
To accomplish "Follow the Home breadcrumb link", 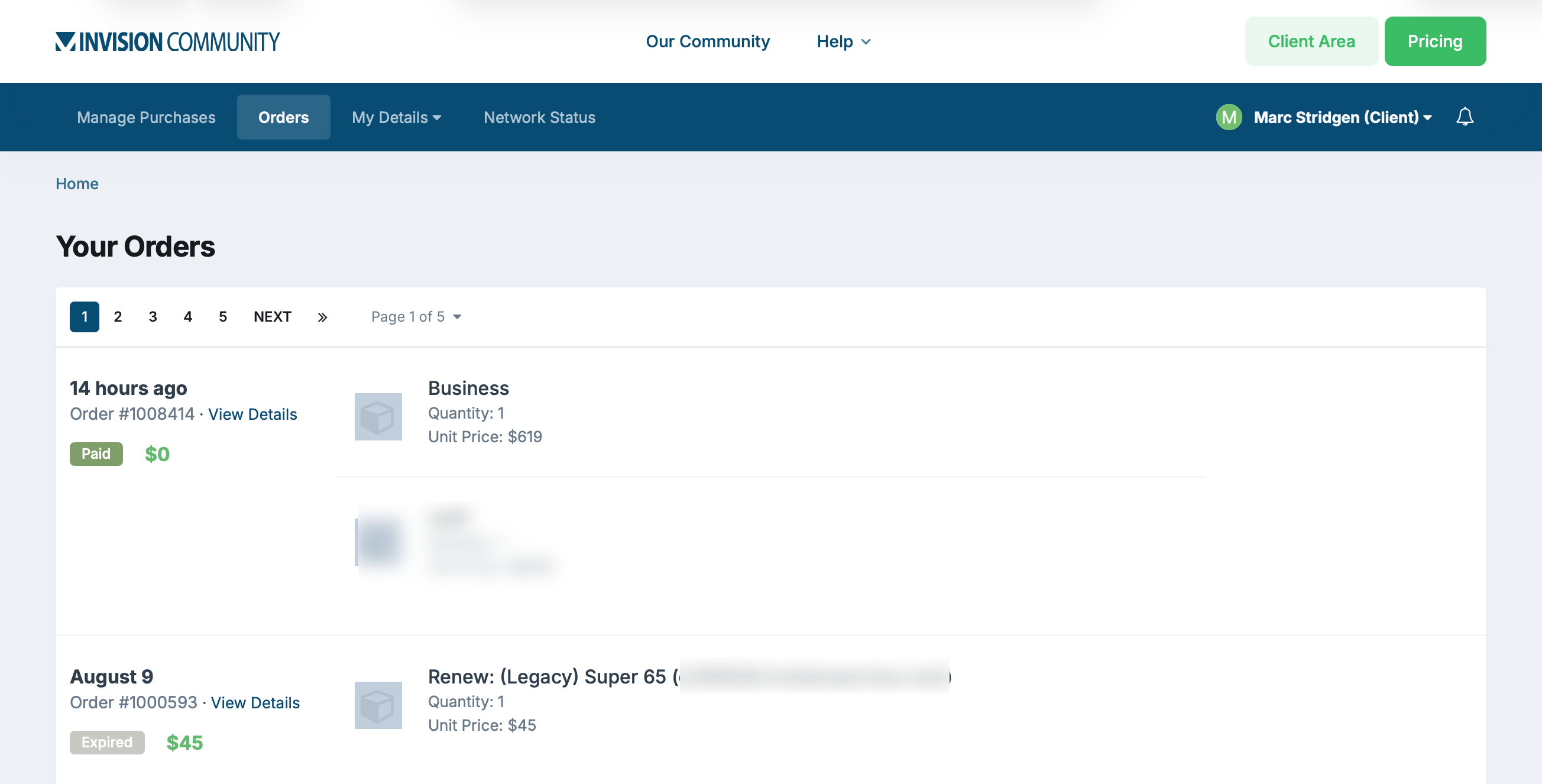I will 77,184.
